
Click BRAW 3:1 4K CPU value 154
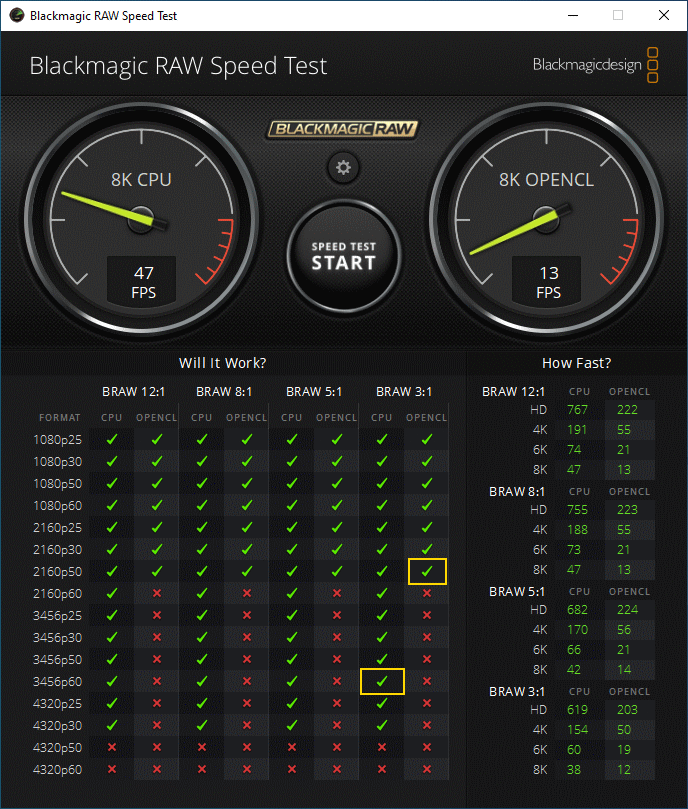[577, 730]
